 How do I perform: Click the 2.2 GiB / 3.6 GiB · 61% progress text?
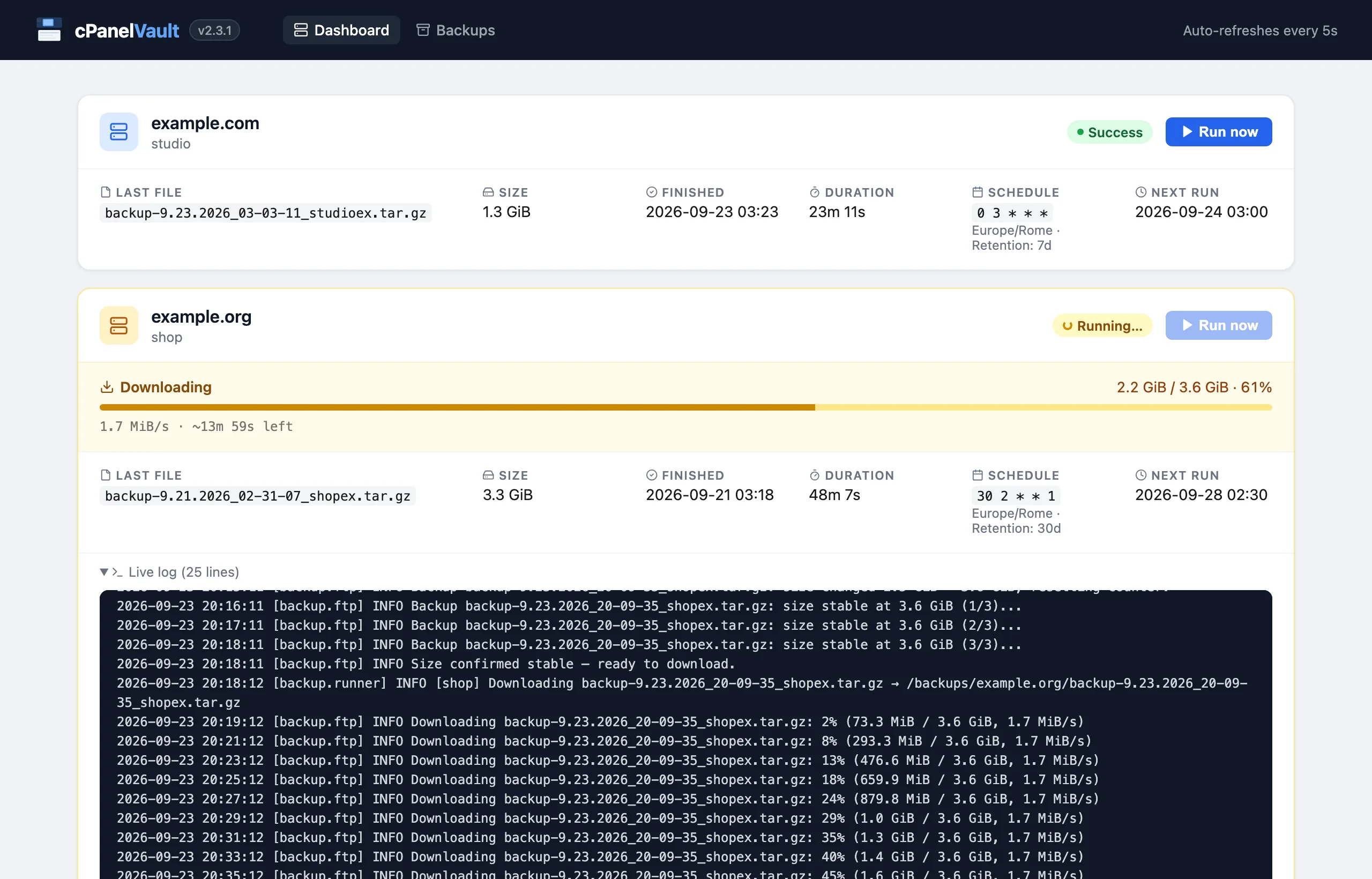pos(1195,388)
